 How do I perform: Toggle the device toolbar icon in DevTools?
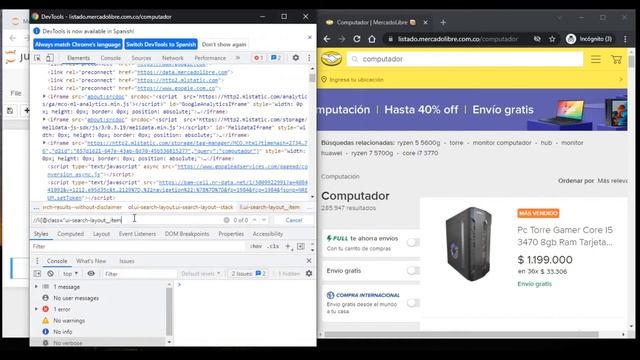pyautogui.click(x=50, y=58)
